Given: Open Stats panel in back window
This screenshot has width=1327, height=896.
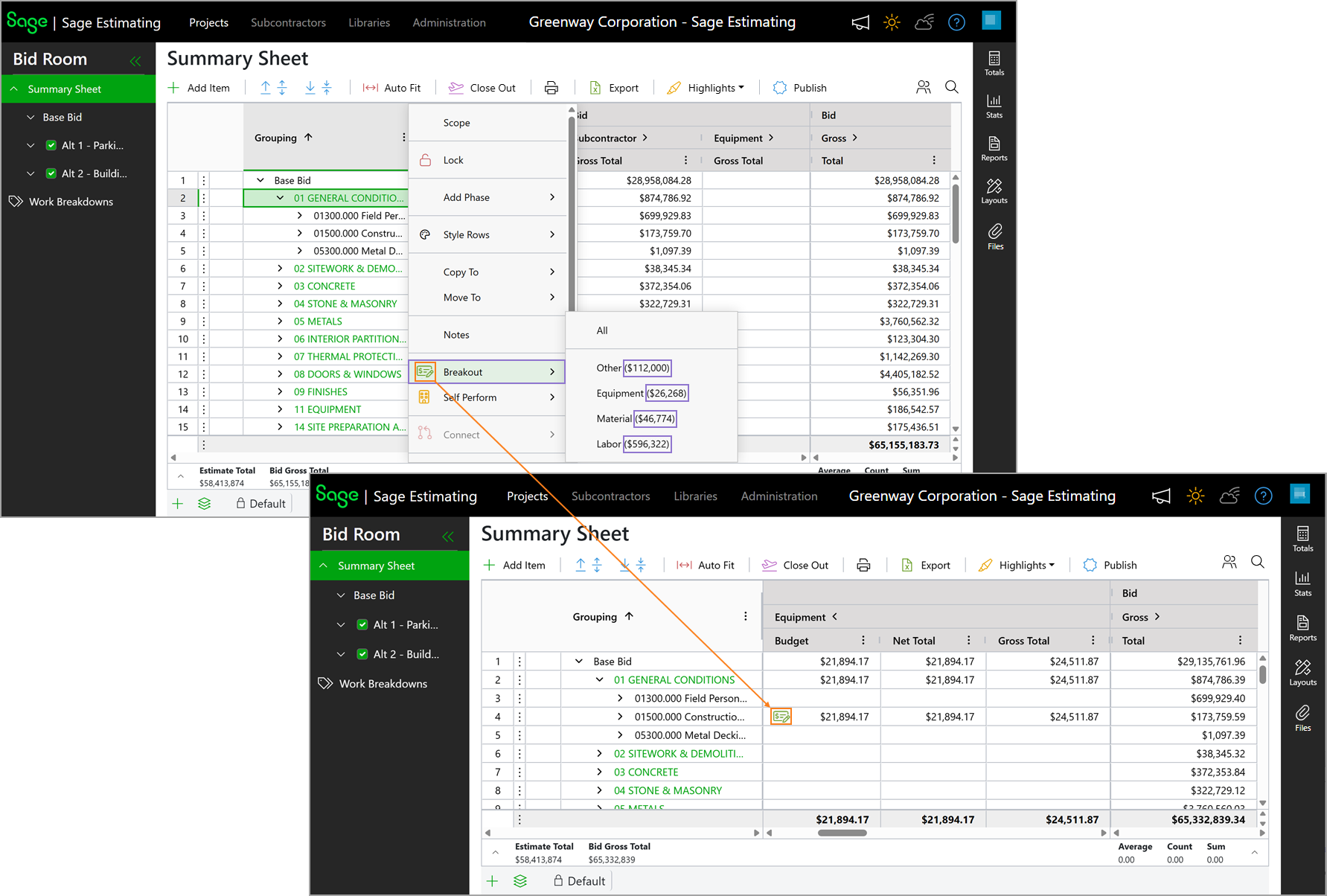Looking at the screenshot, I should (994, 106).
